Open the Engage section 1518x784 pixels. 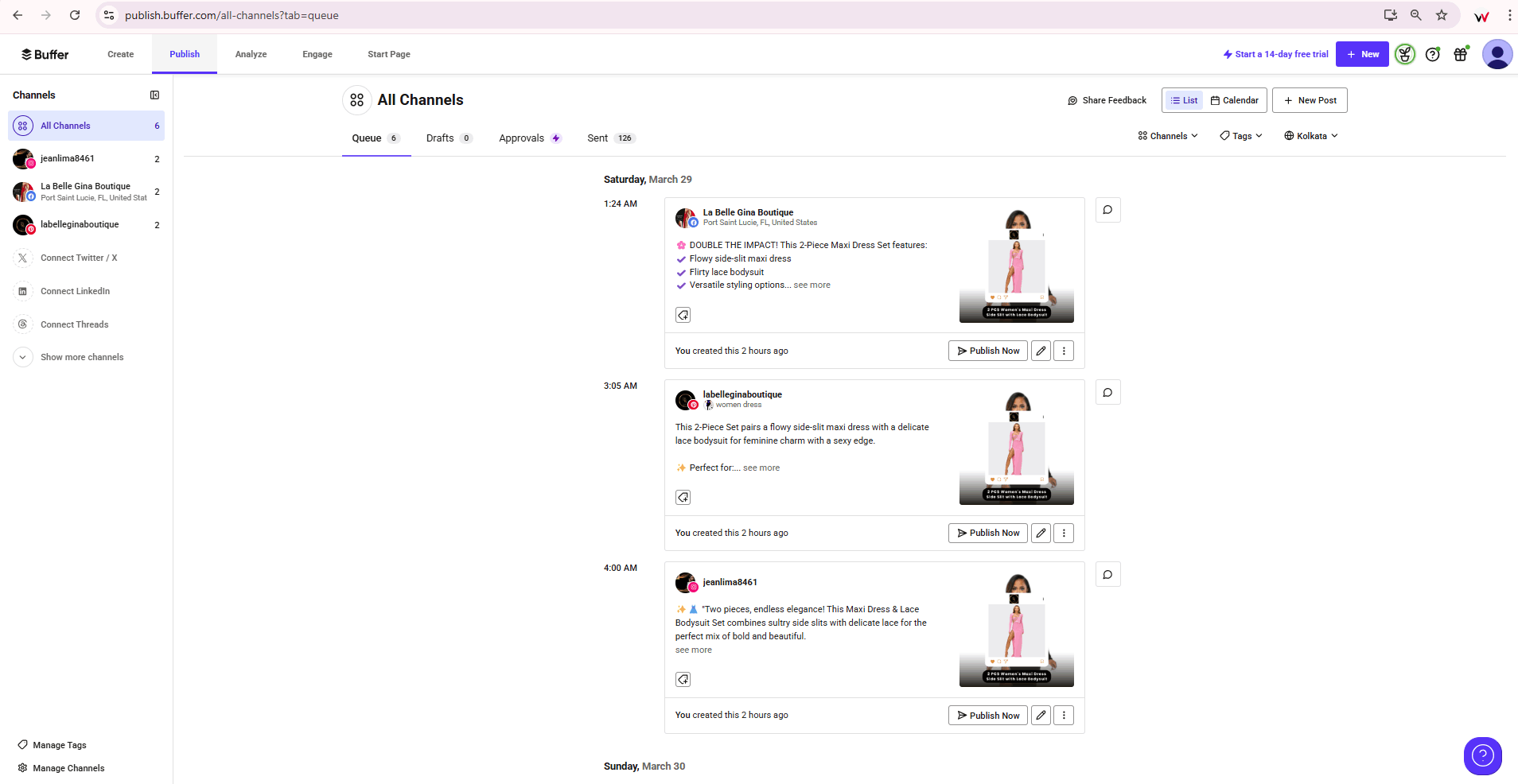[x=317, y=54]
